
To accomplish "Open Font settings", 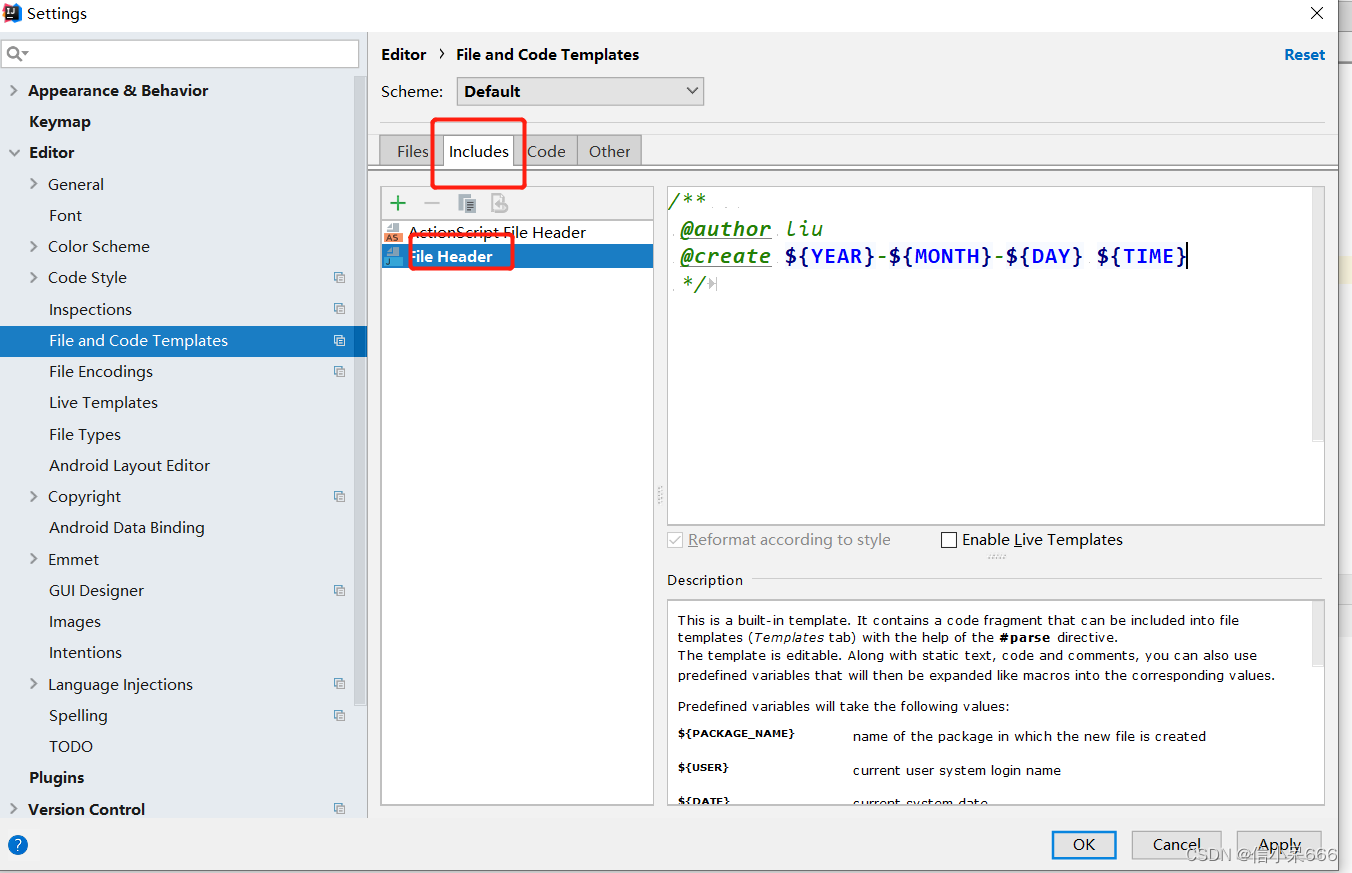I will coord(65,215).
